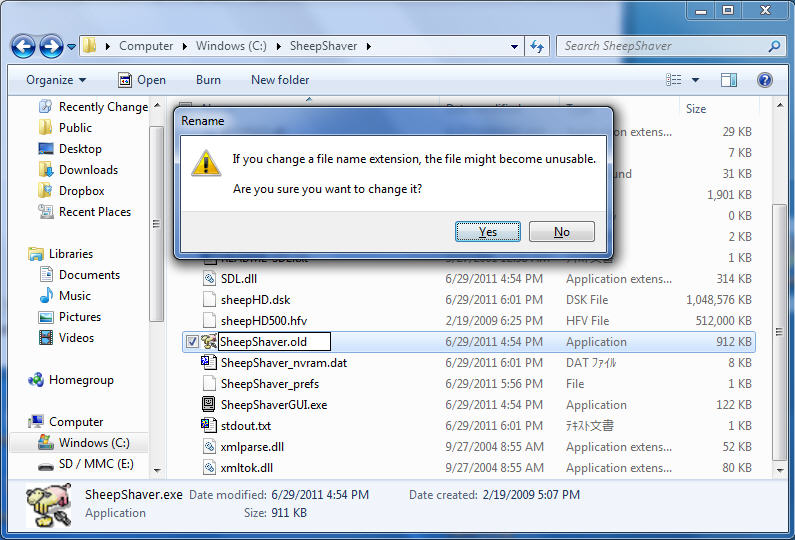Select xmltok.dll file icon

[x=209, y=467]
